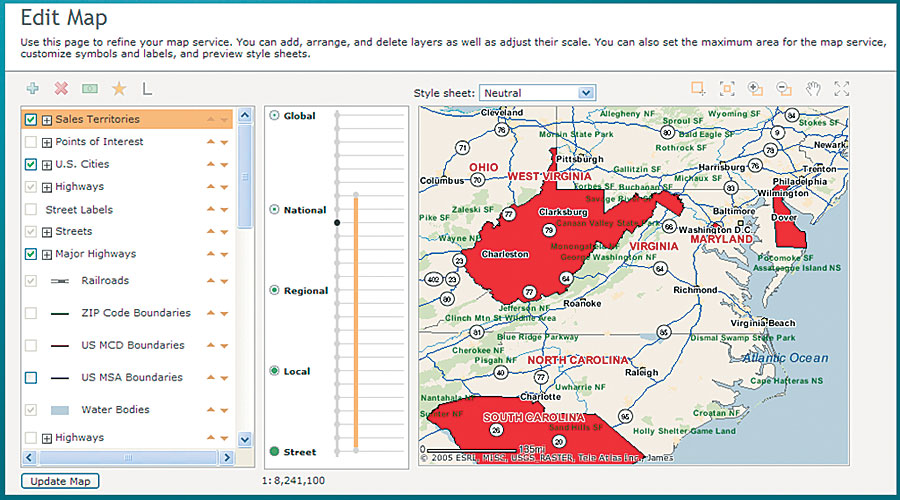Move Railroads layer up
Viewport: 900px width, 500px height.
coord(211,281)
